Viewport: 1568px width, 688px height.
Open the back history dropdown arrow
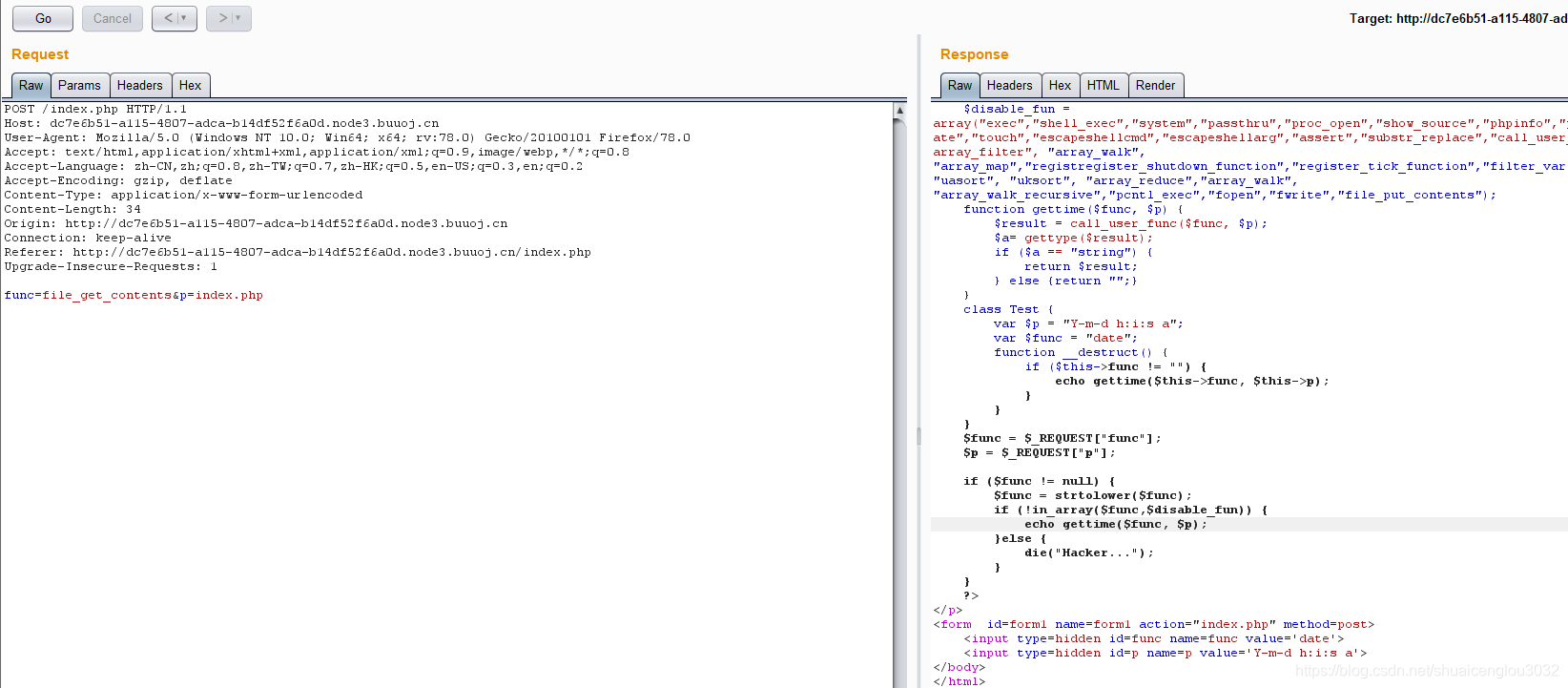pyautogui.click(x=186, y=18)
